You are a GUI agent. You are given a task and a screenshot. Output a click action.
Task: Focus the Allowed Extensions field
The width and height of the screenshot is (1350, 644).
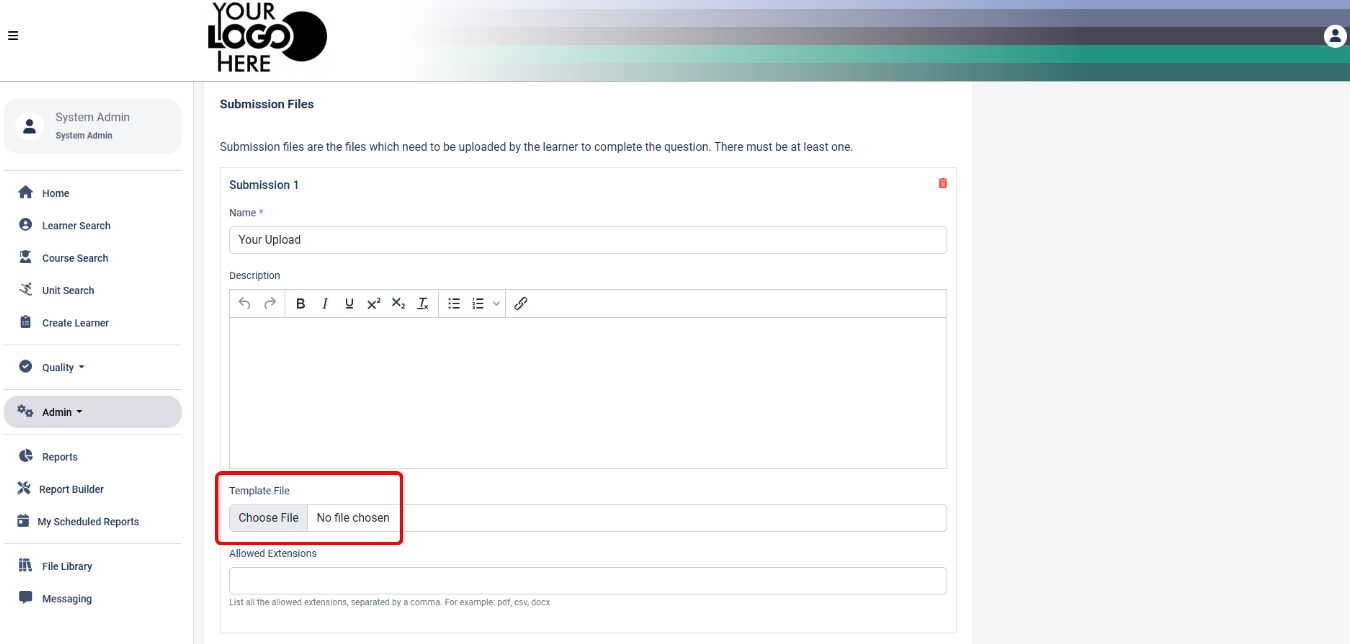point(588,581)
